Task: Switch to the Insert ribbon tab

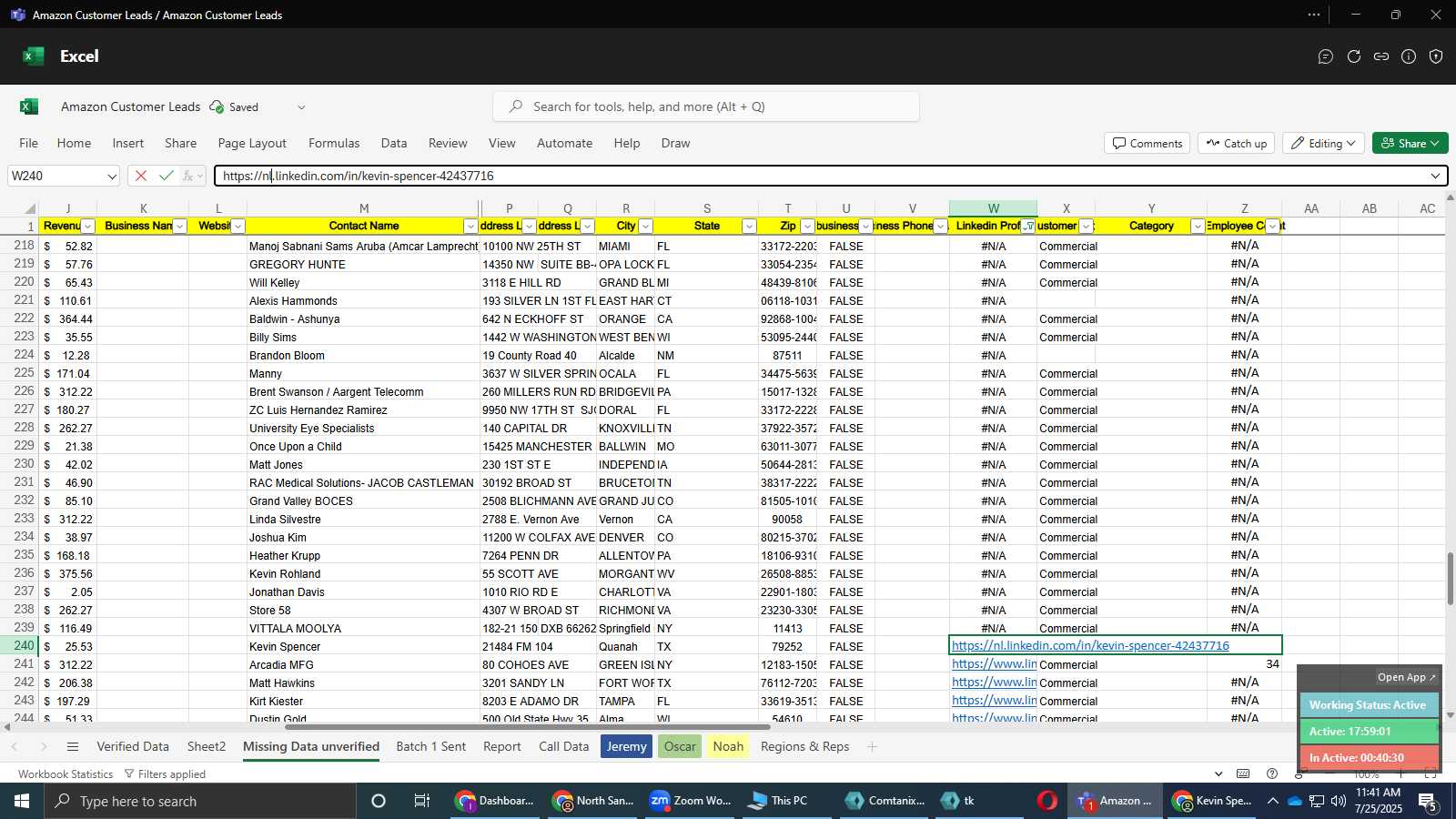Action: pos(128,143)
